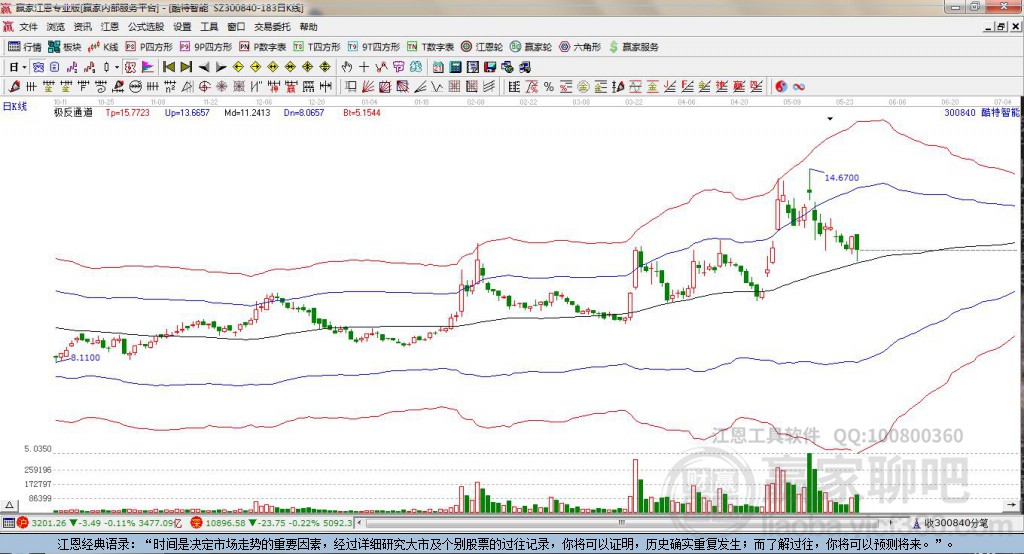This screenshot has height=554, width=1024.
Task: Open 9T四方形 tool
Action: pos(374,47)
